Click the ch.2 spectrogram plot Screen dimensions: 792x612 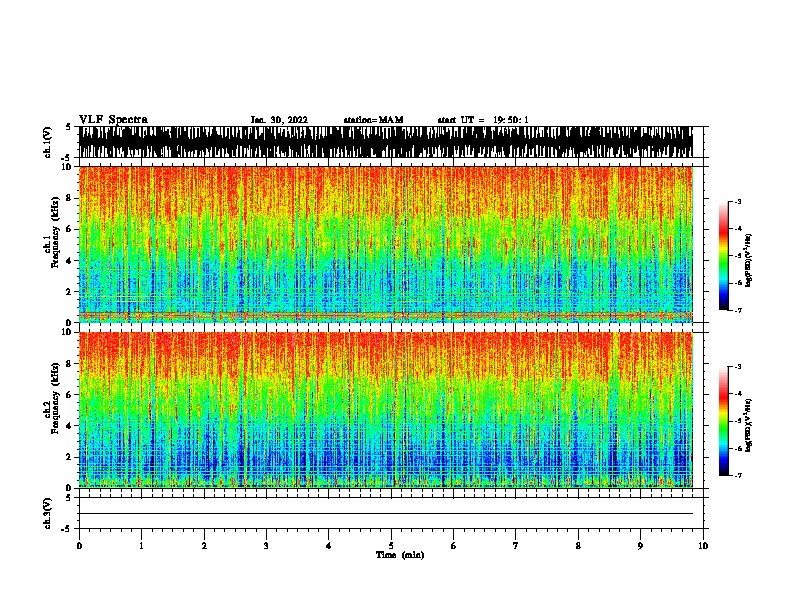(386, 410)
